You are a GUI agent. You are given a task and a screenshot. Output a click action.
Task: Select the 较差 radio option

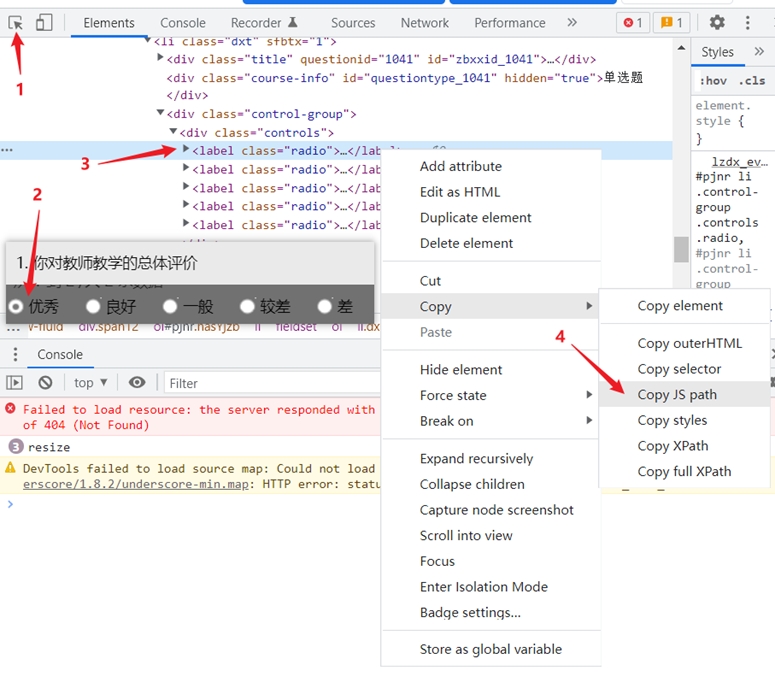[247, 307]
